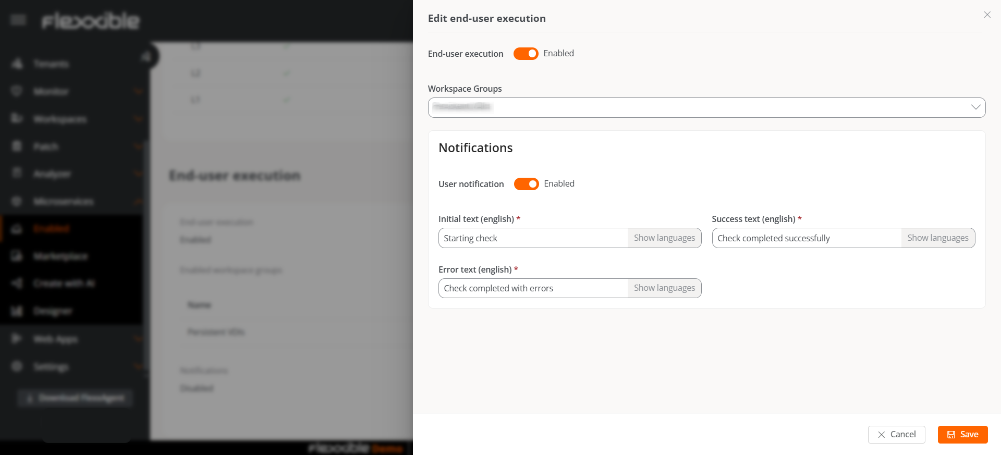
Task: Click the Monitor shield icon in the sidebar
Action: coord(17,91)
